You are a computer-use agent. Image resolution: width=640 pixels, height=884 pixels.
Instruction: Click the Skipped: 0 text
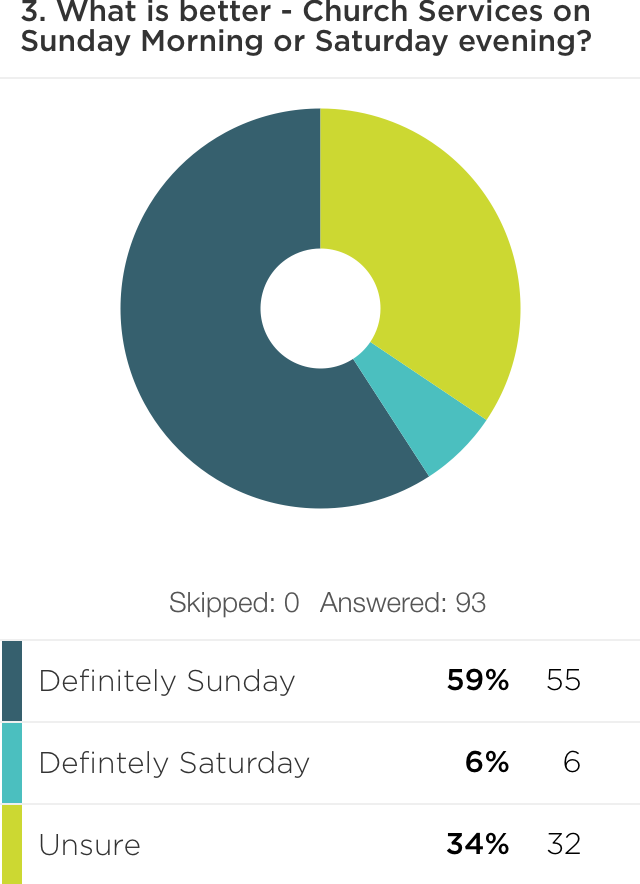point(234,603)
